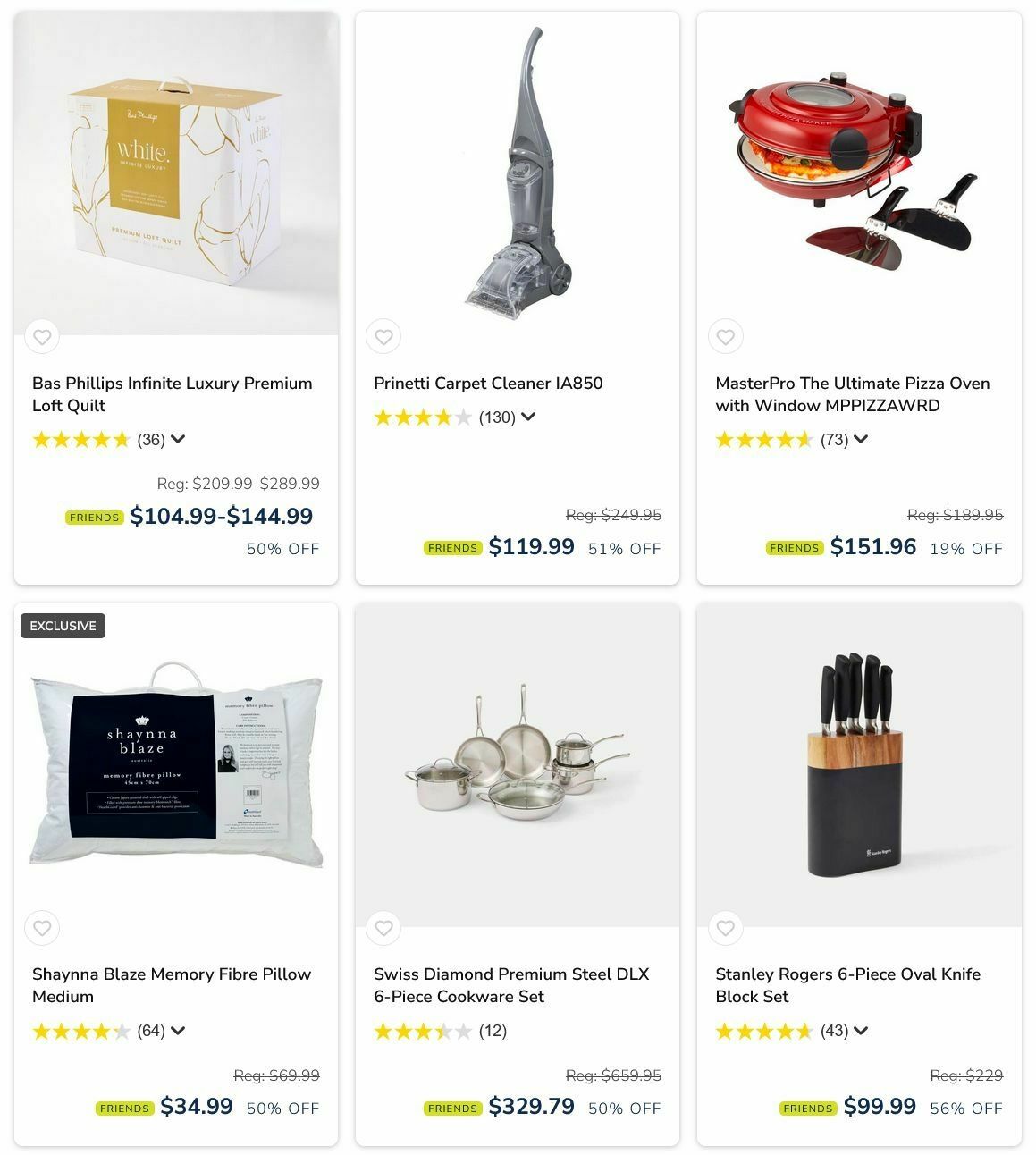
Task: Save Shaynna Blaze pillow via heart icon
Action: 42,928
